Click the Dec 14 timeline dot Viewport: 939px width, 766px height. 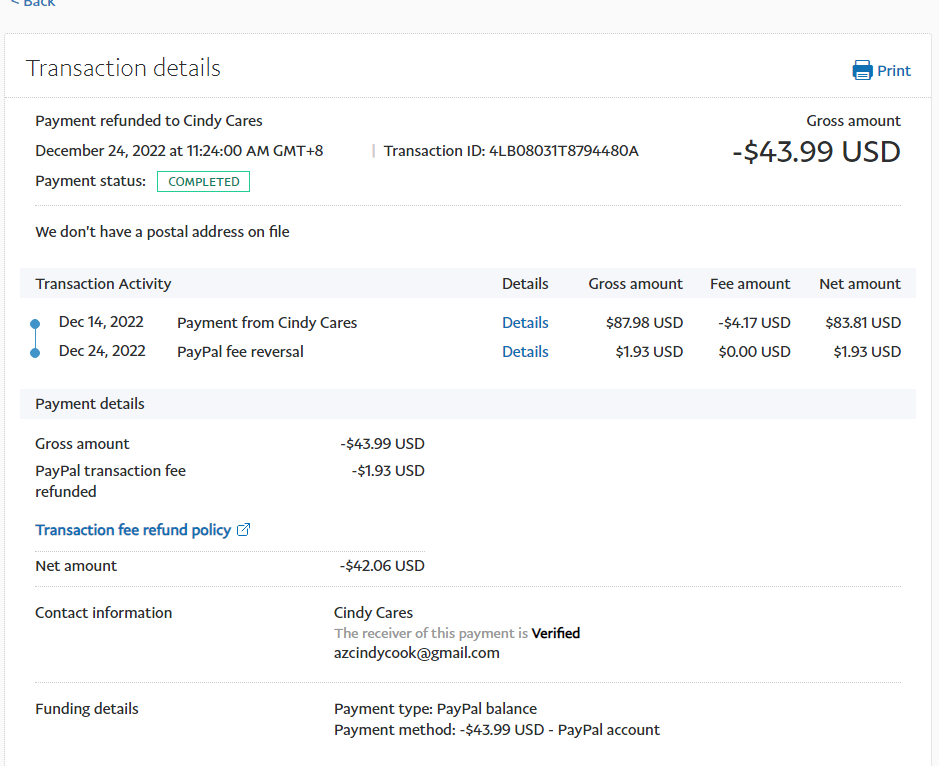tap(35, 324)
